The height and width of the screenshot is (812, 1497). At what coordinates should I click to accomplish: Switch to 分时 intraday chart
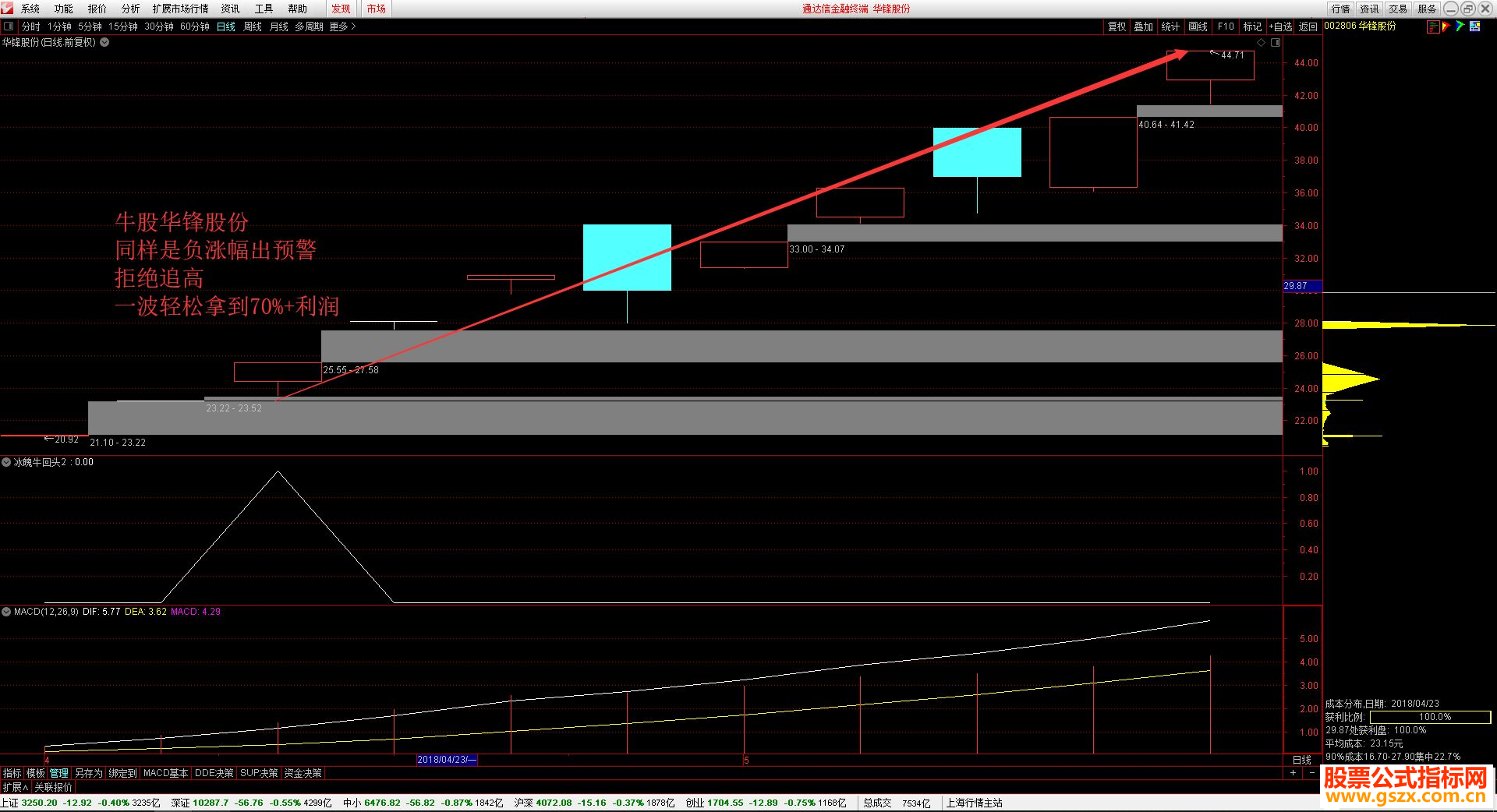pos(31,26)
